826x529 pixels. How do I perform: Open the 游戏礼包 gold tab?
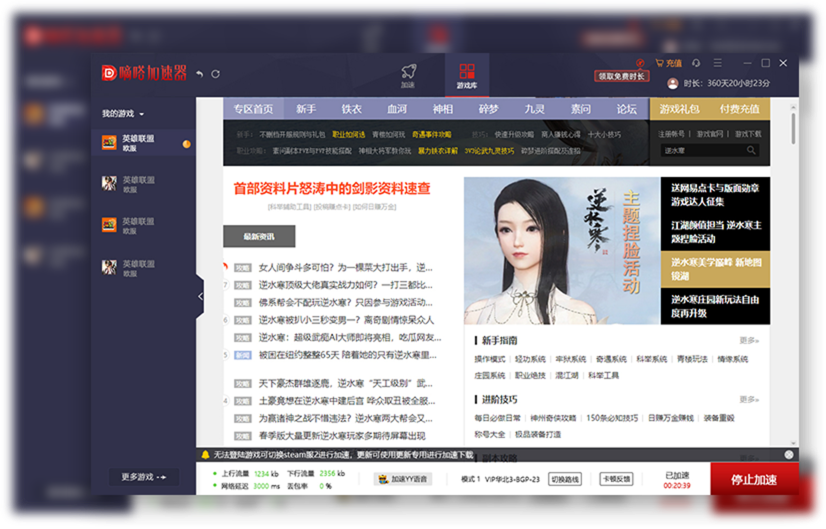click(x=680, y=109)
